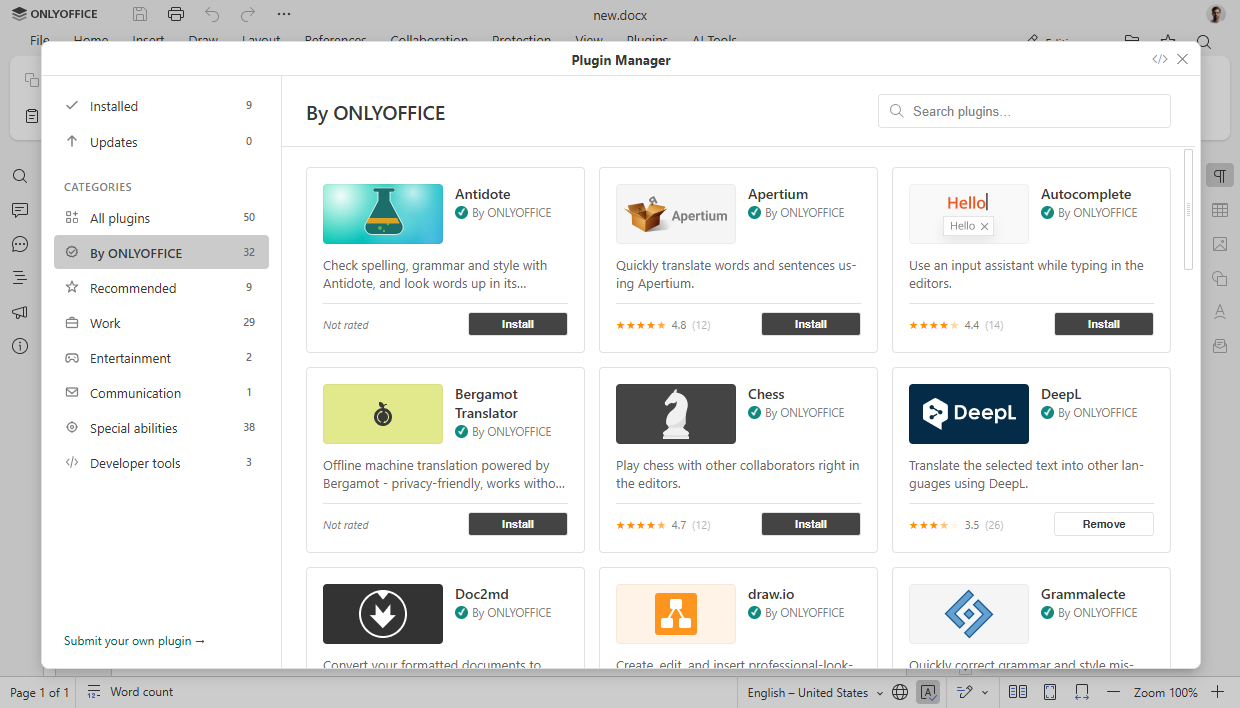1240x708 pixels.
Task: Follow the Submit your own plugin link
Action: point(134,641)
